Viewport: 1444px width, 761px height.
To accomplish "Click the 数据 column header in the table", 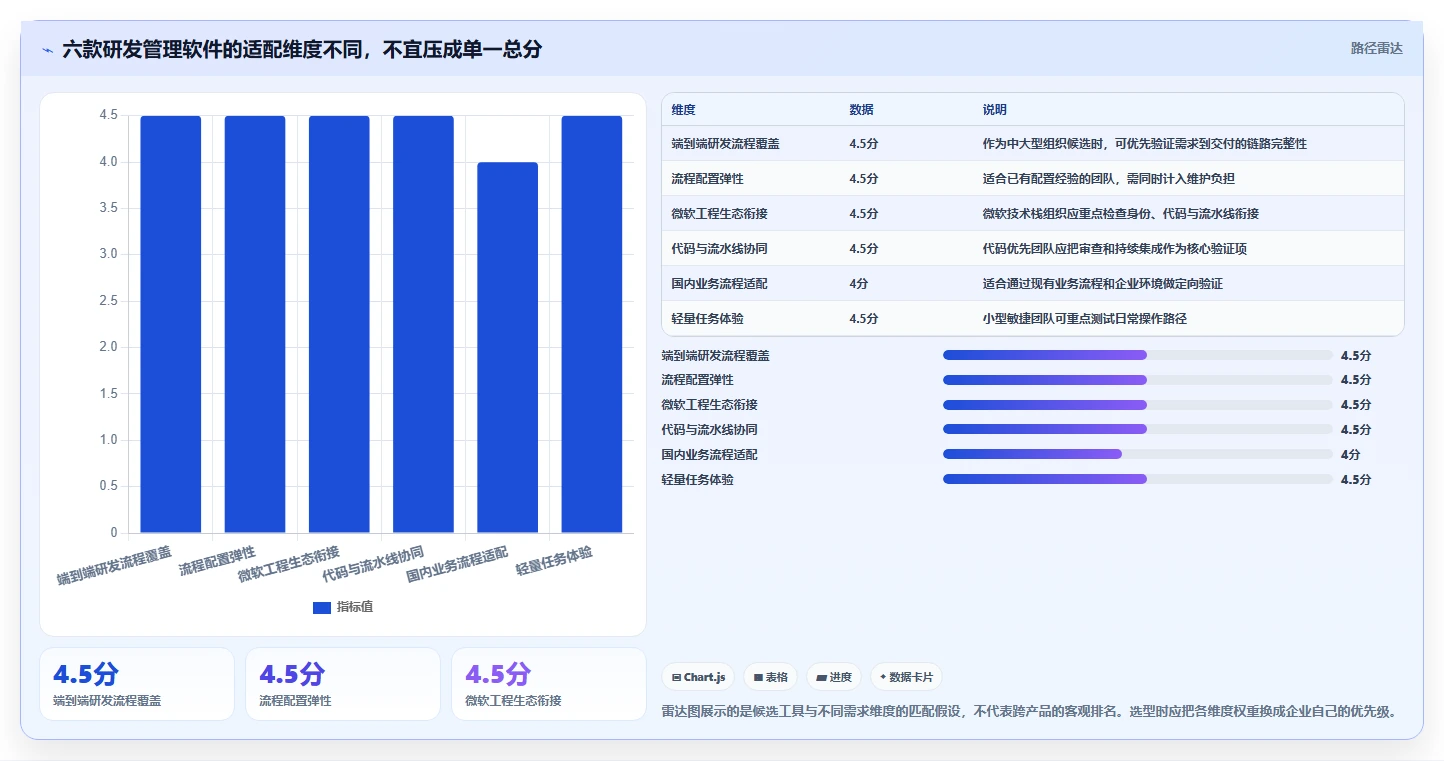I will click(x=862, y=109).
